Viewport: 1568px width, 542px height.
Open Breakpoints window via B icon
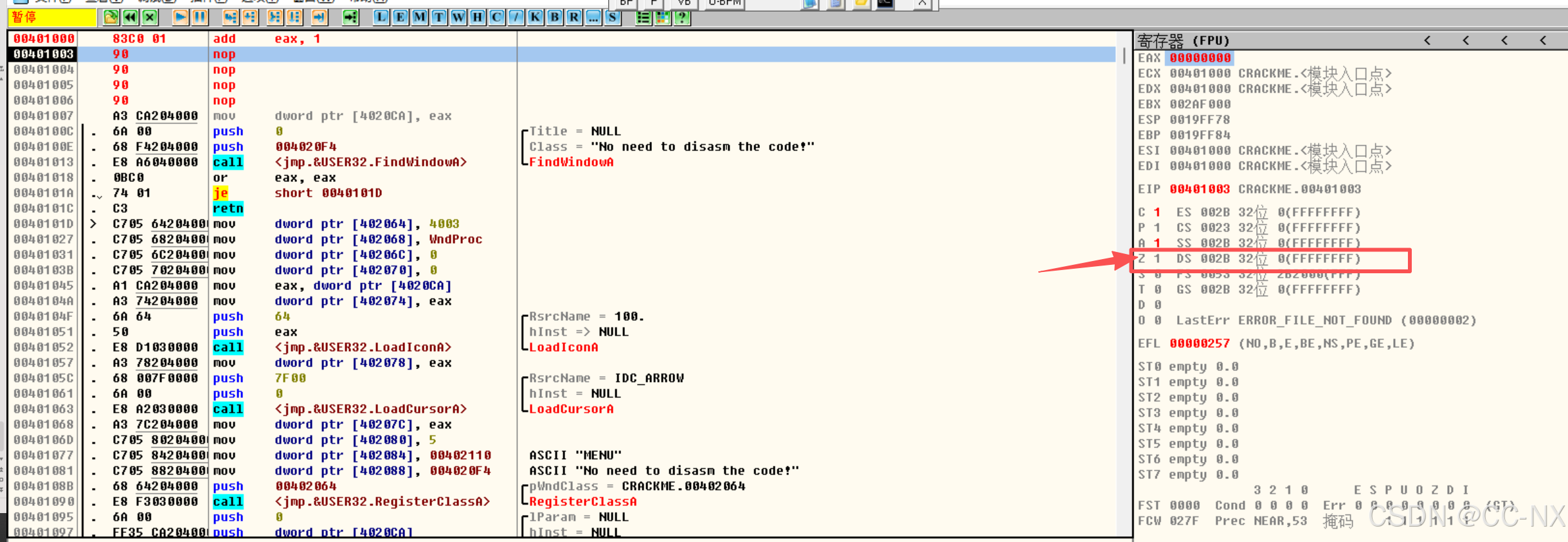point(555,17)
